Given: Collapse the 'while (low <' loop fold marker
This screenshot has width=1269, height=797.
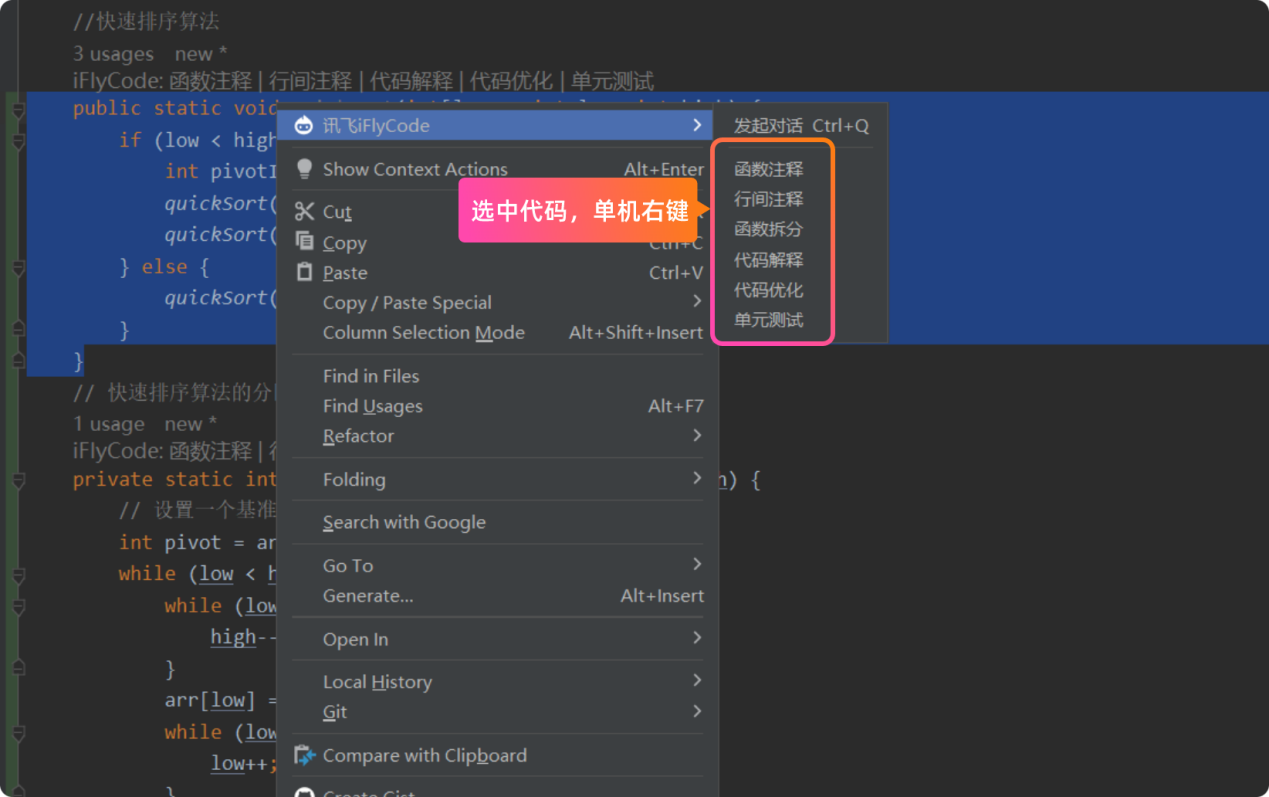Looking at the screenshot, I should pyautogui.click(x=17, y=574).
